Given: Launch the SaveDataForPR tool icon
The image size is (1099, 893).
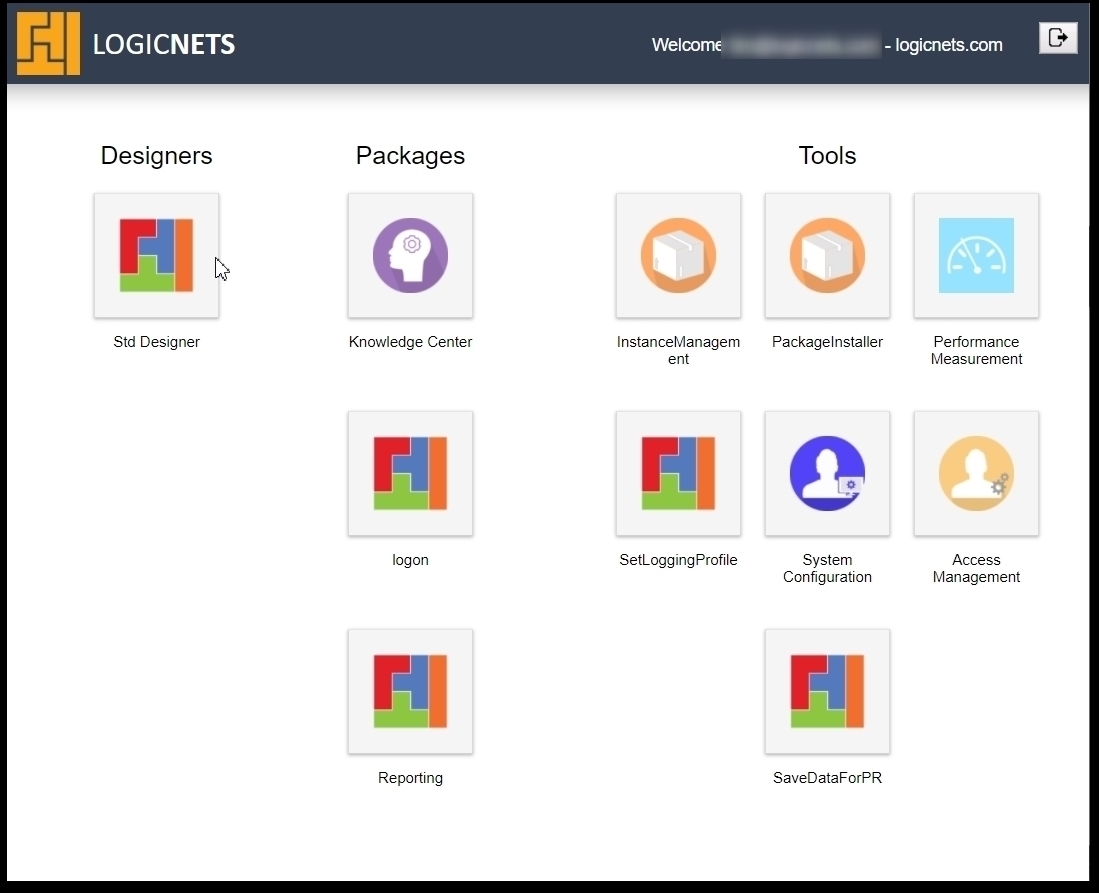Looking at the screenshot, I should (827, 691).
